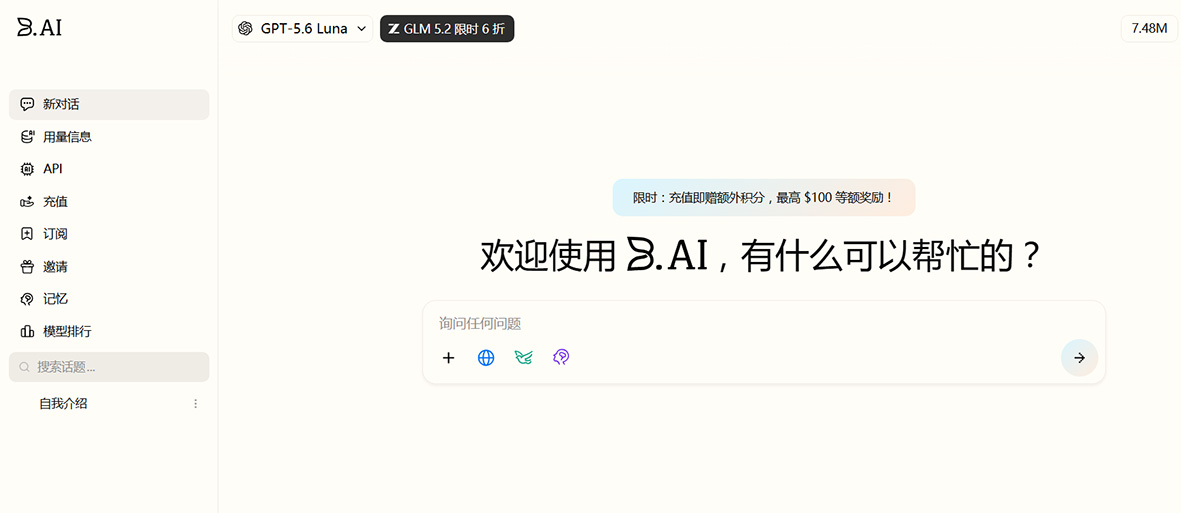Toggle the green wings icon

click(x=523, y=358)
